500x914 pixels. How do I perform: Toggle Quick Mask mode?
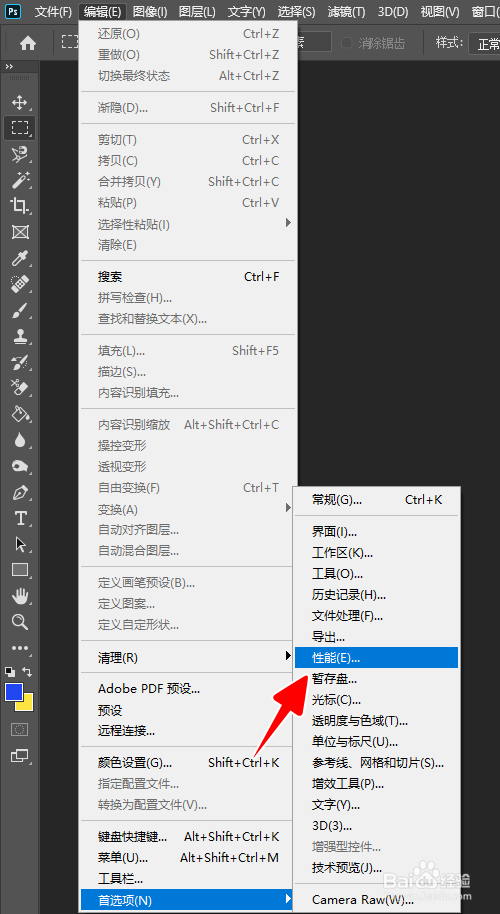coord(19,730)
